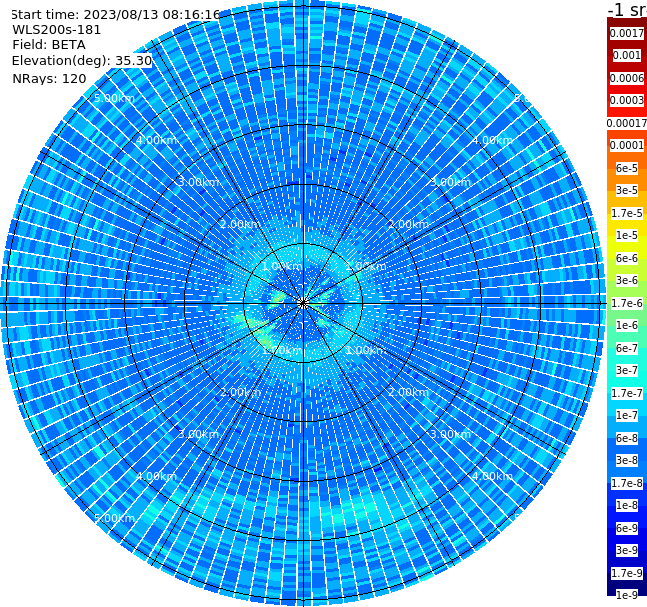Select the lower-left 1.00km range label

(x=282, y=350)
